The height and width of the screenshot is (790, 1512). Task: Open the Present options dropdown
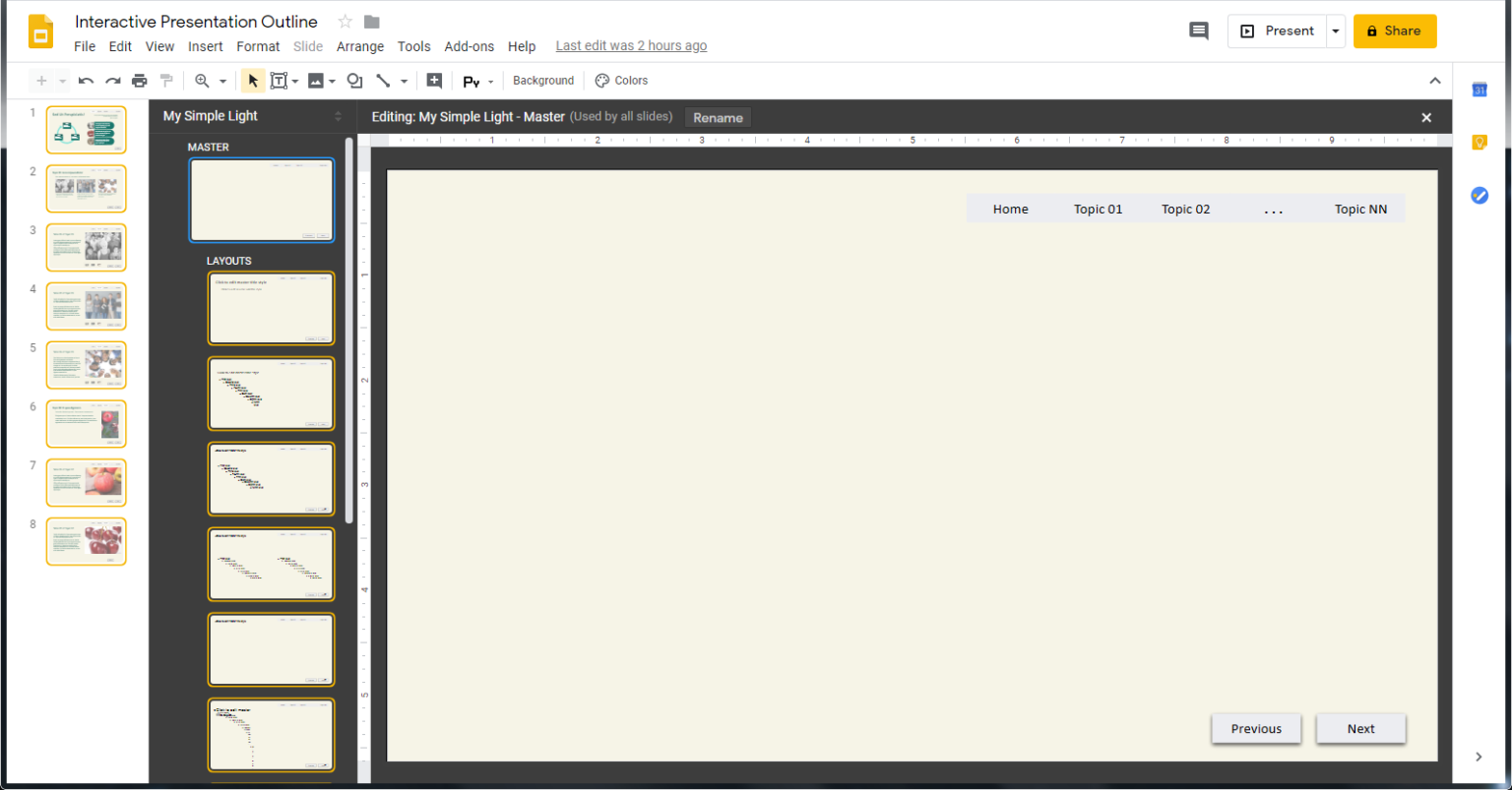pos(1335,30)
